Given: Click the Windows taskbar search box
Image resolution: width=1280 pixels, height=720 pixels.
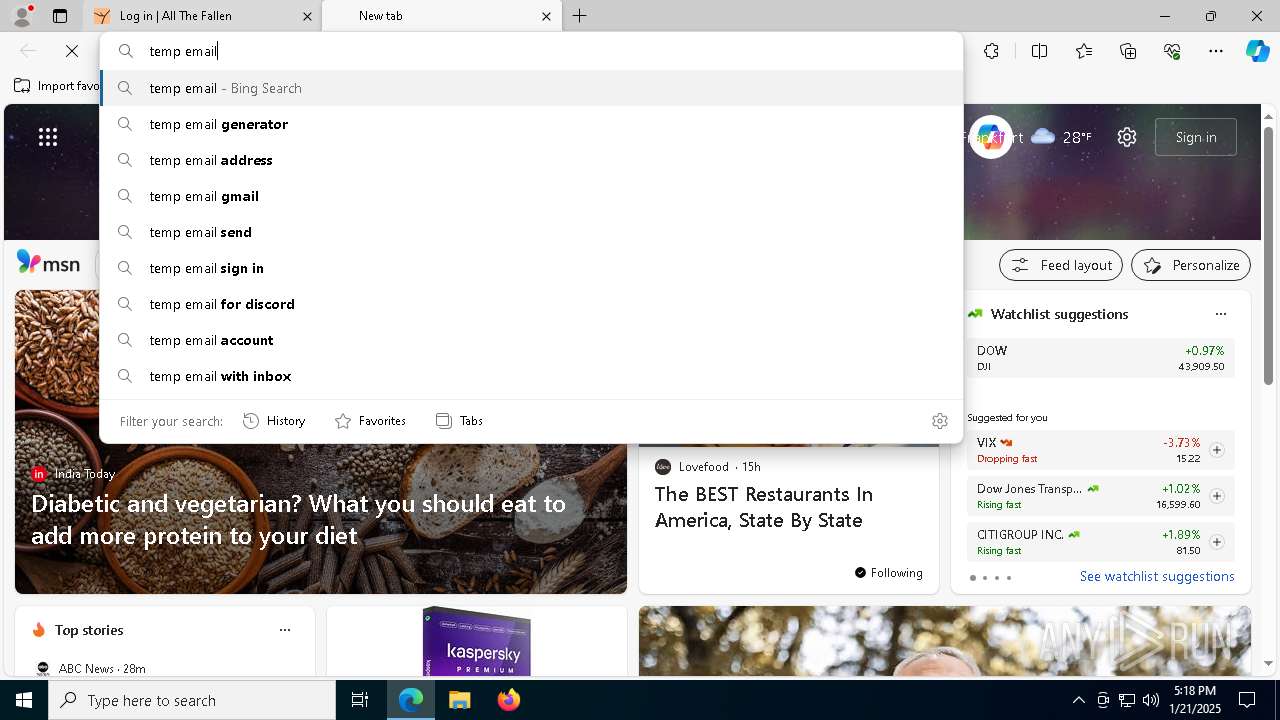Looking at the screenshot, I should 192,700.
